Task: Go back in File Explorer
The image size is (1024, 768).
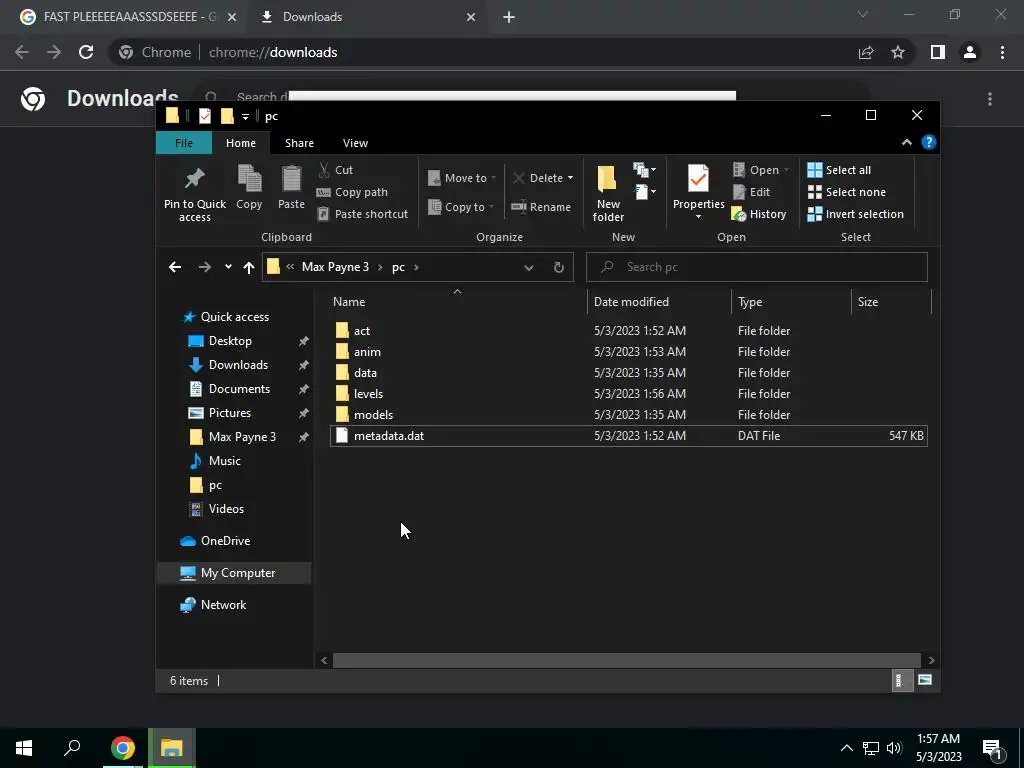Action: pos(175,267)
